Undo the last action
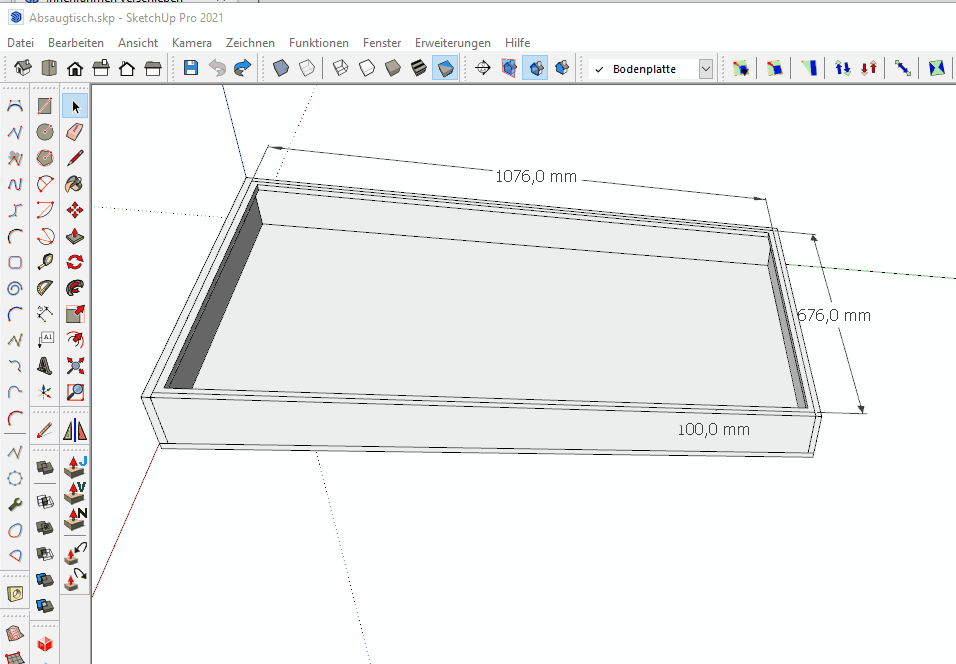Image resolution: width=956 pixels, height=664 pixels. point(216,68)
